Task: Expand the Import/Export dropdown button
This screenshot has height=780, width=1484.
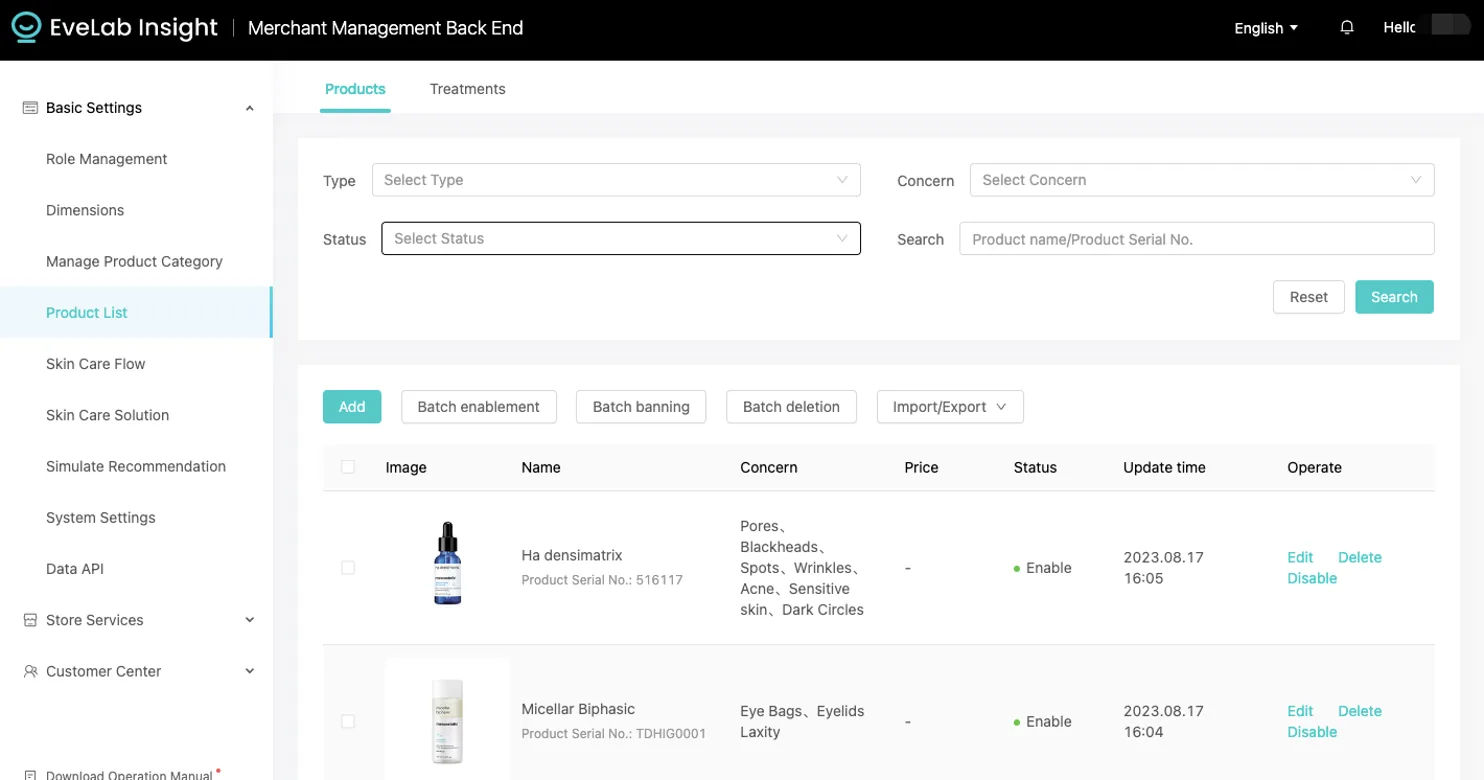Action: (950, 407)
